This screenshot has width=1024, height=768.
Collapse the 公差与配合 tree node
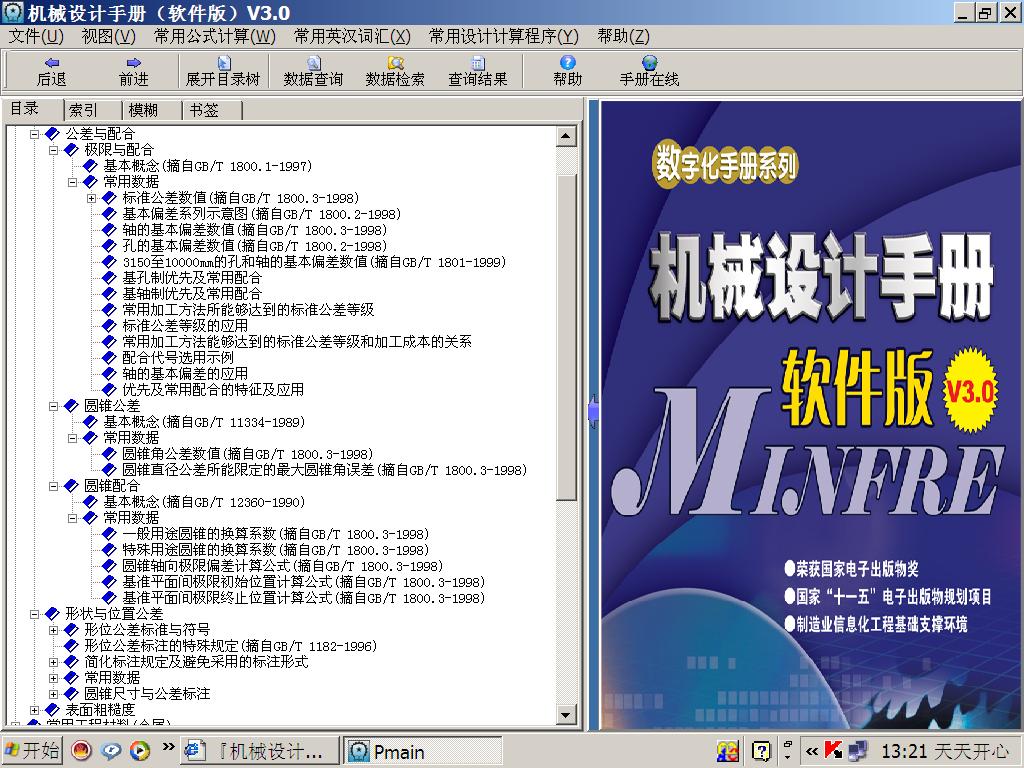pos(35,134)
